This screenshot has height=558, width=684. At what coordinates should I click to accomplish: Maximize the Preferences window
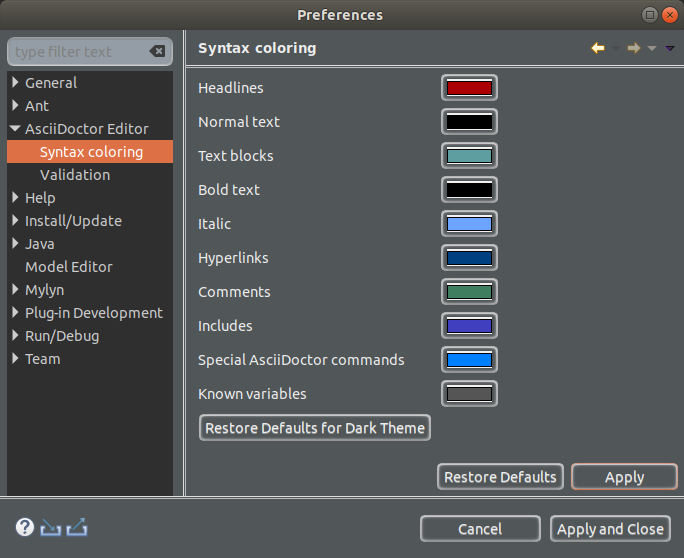(x=650, y=15)
